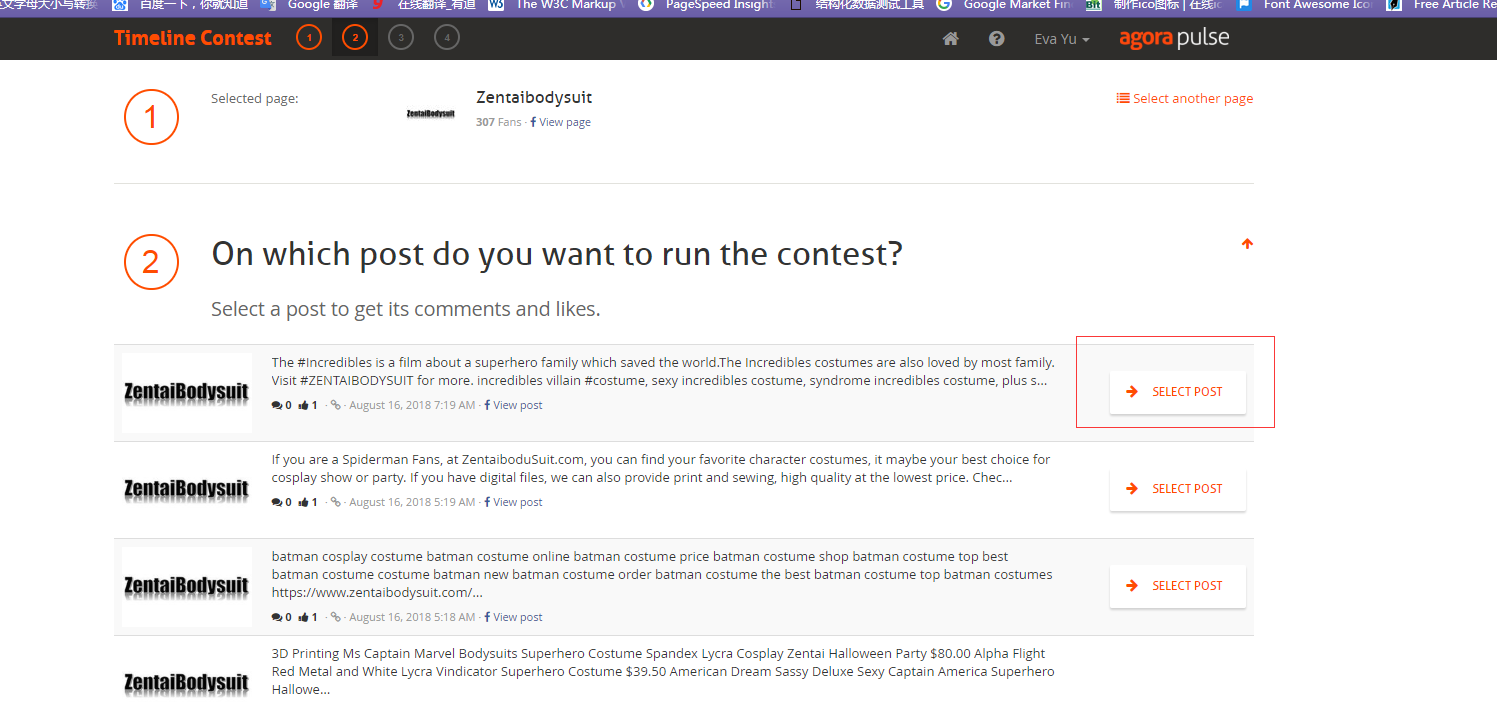View post dated August 16, 2018 5:19 AM
The height and width of the screenshot is (705, 1497).
point(513,502)
